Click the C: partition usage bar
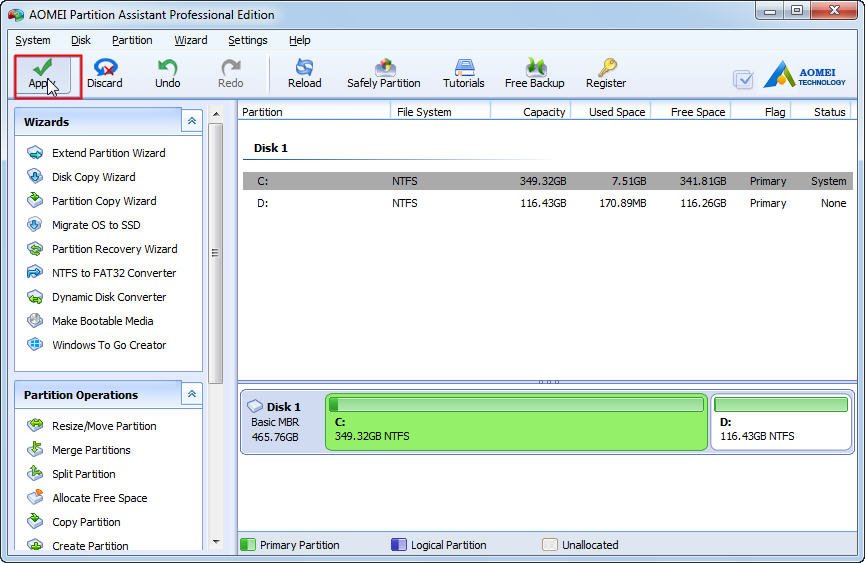The width and height of the screenshot is (865, 563). pos(516,405)
